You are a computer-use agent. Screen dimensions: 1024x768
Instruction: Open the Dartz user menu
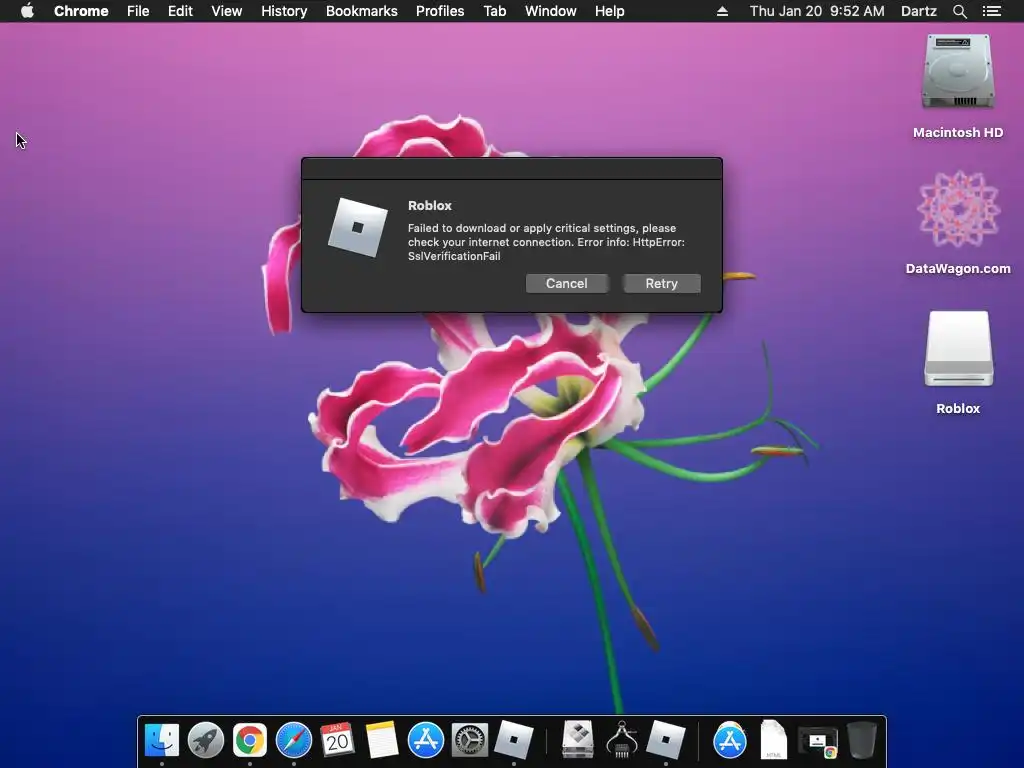(919, 11)
